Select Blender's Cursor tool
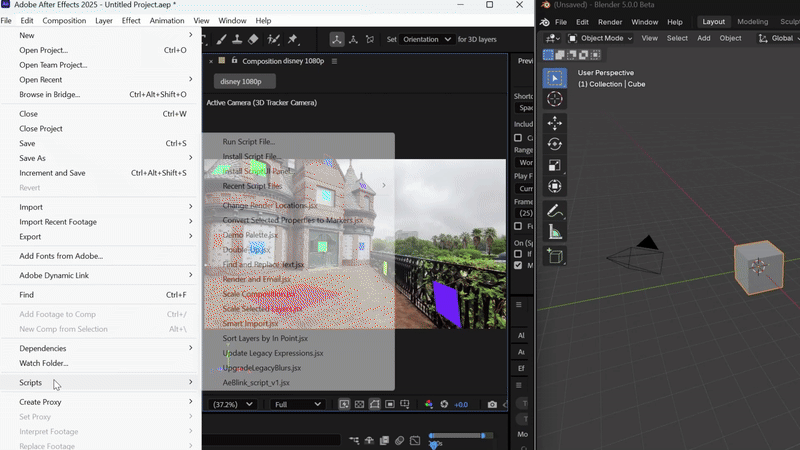This screenshot has width=800, height=450. coord(555,99)
